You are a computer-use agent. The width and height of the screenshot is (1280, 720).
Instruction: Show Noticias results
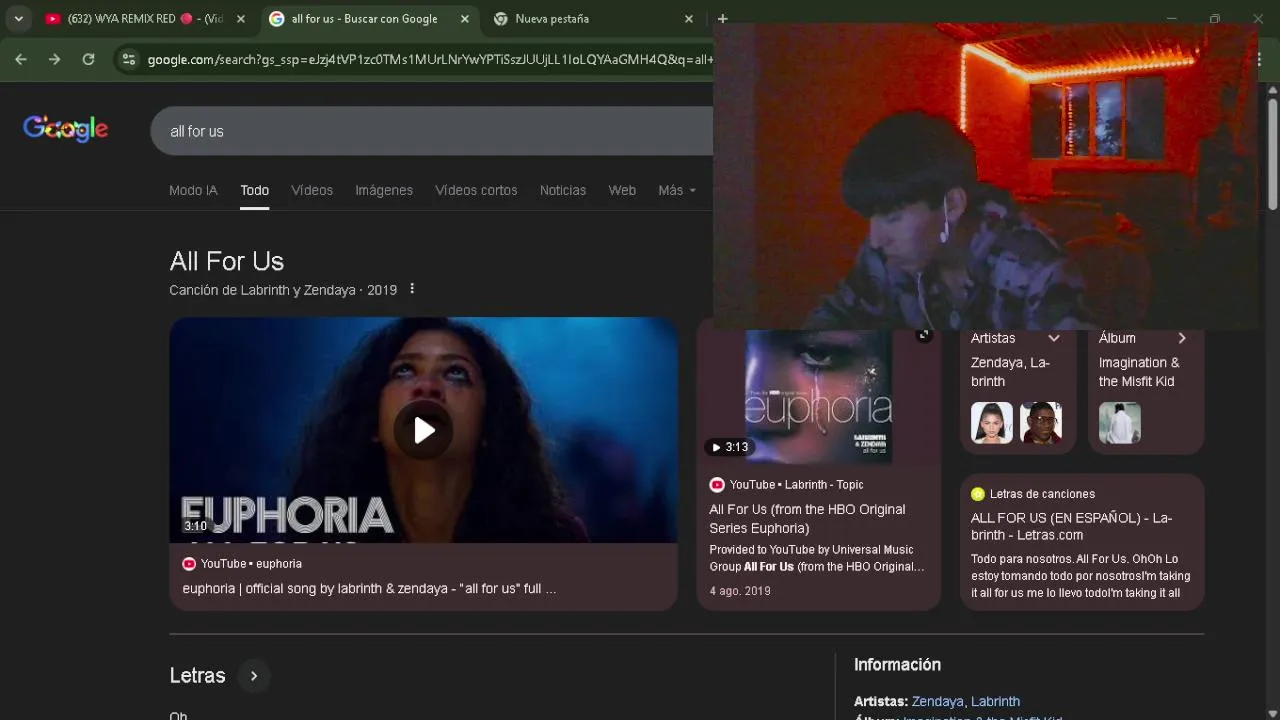tap(563, 190)
